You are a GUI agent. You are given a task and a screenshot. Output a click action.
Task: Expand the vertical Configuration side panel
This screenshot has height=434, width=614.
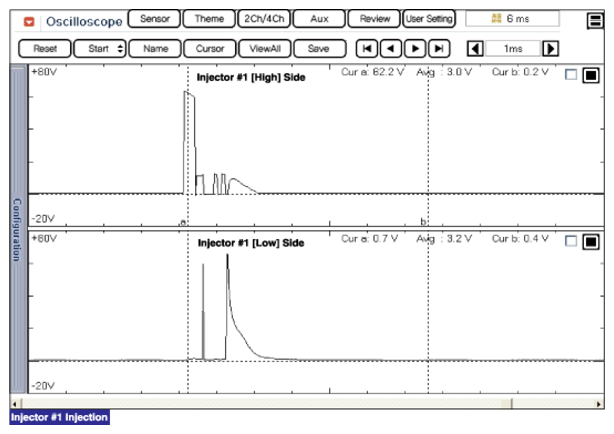pos(16,230)
